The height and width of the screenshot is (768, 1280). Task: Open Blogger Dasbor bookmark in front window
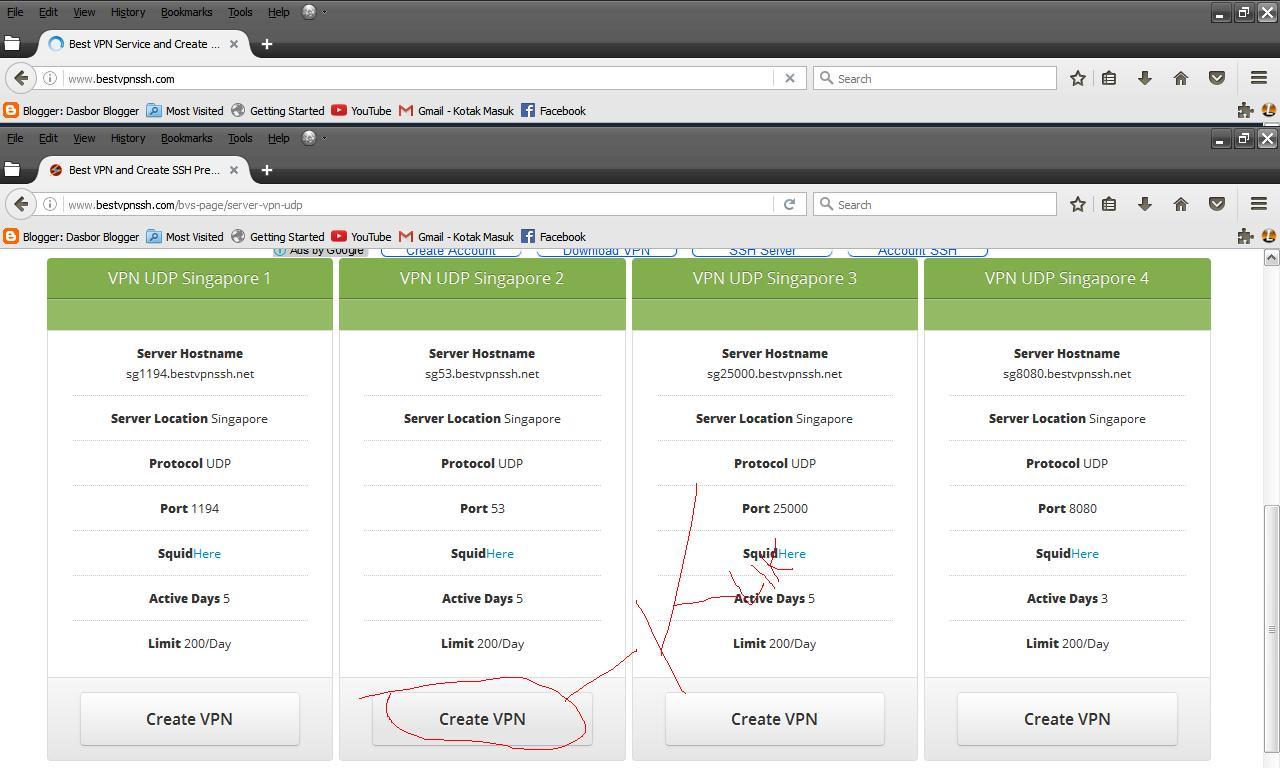click(x=71, y=237)
